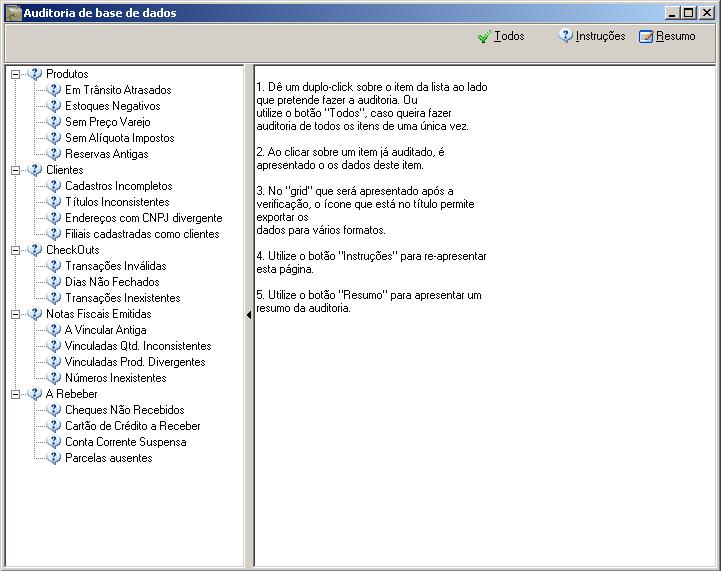The height and width of the screenshot is (571, 721).
Task: Select the Clientes category label
Action: coord(65,170)
